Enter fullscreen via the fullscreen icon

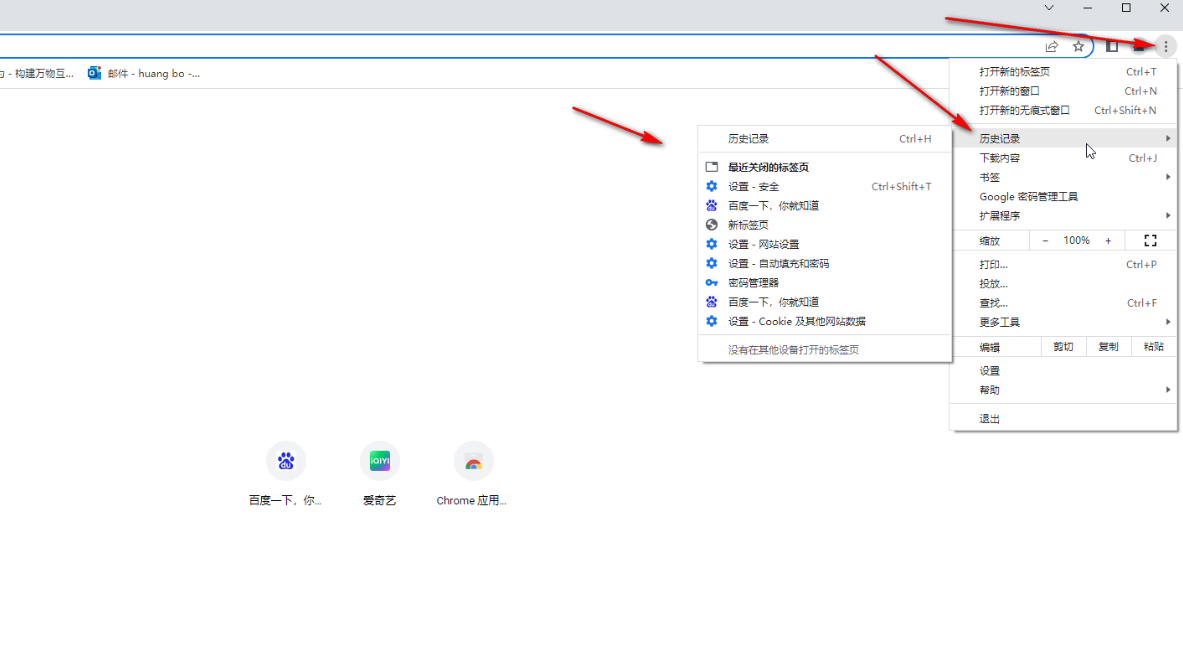point(1151,241)
